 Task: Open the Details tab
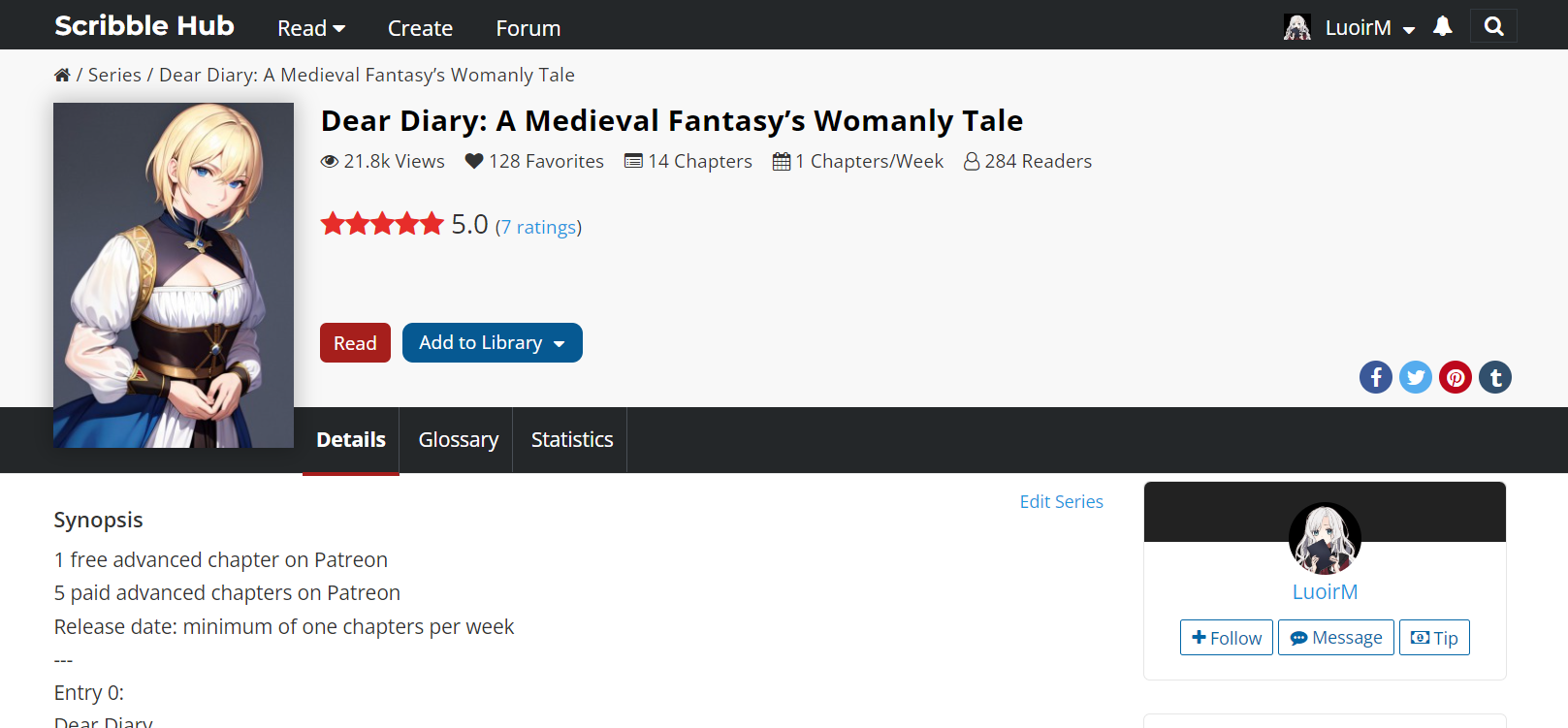coord(350,440)
